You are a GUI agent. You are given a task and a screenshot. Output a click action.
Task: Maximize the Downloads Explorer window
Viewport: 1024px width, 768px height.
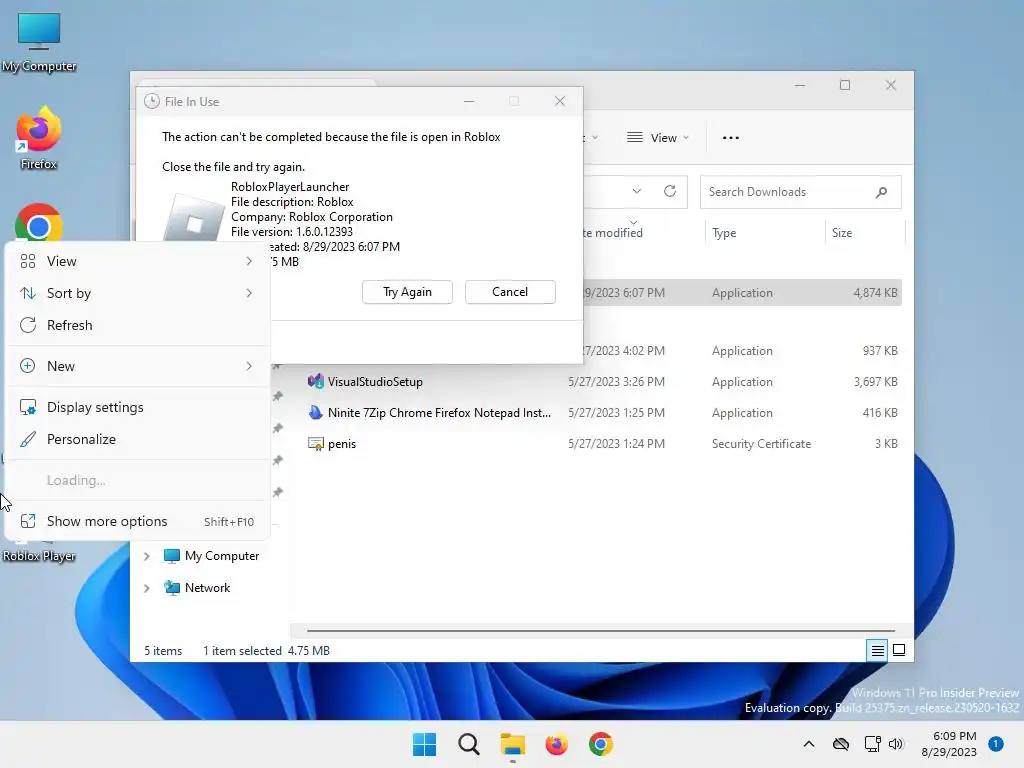845,86
